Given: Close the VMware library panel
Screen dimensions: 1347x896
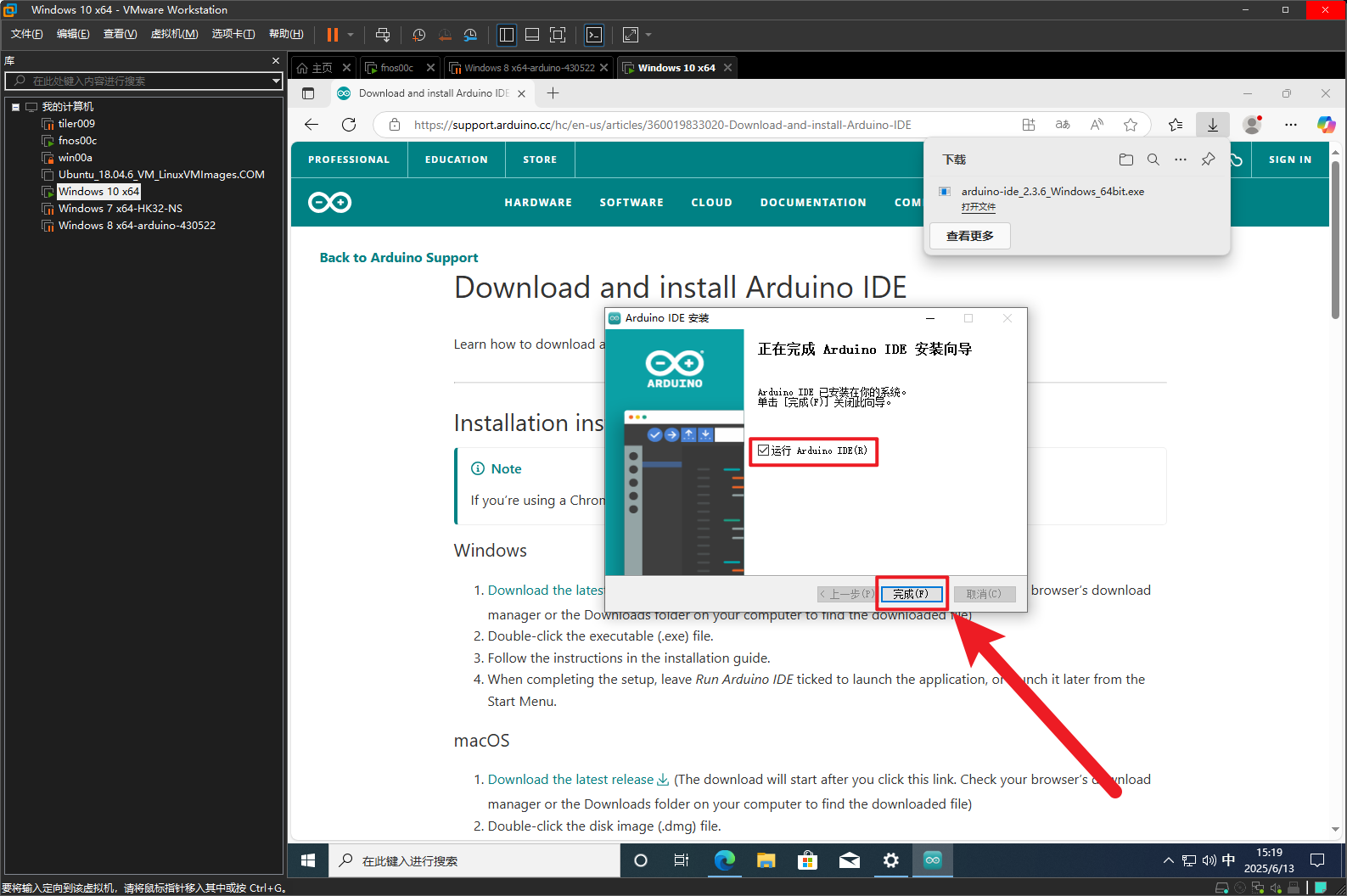Looking at the screenshot, I should pos(276,61).
